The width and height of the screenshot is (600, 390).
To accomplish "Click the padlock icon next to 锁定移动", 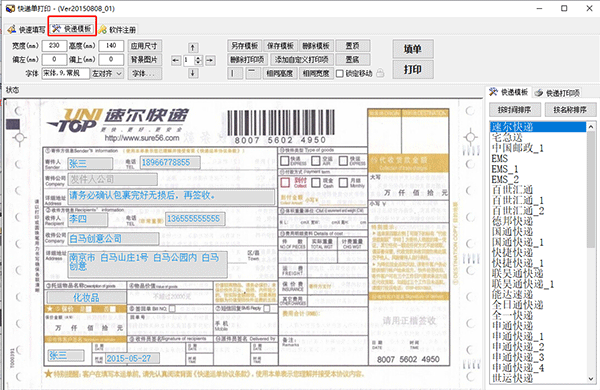I will click(x=380, y=73).
